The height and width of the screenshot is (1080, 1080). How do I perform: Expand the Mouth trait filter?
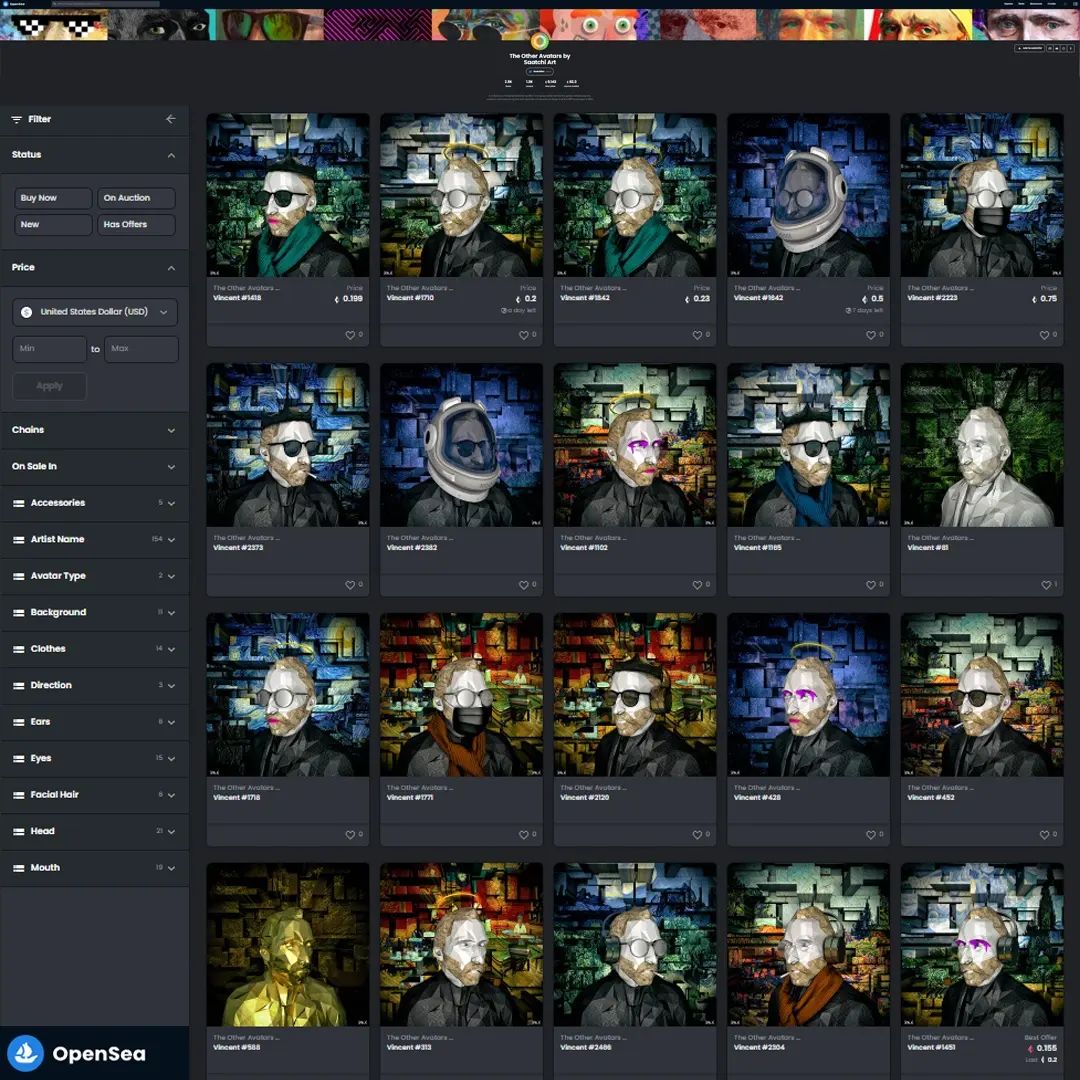[94, 869]
